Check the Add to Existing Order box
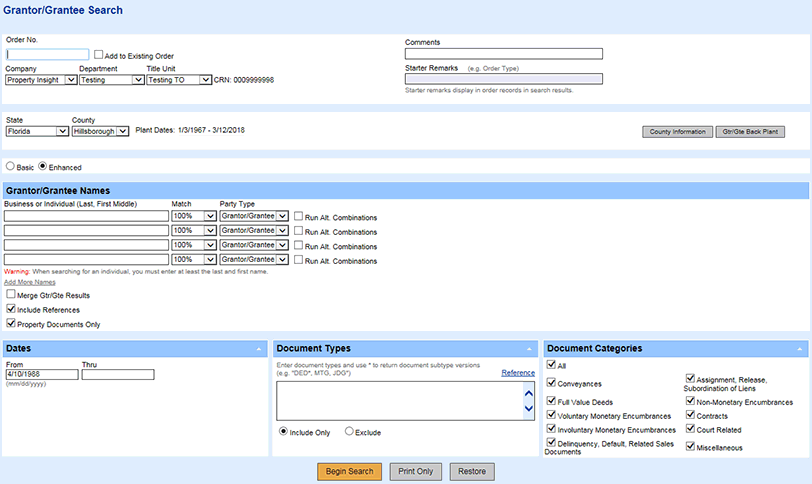812x484 pixels. coord(98,55)
